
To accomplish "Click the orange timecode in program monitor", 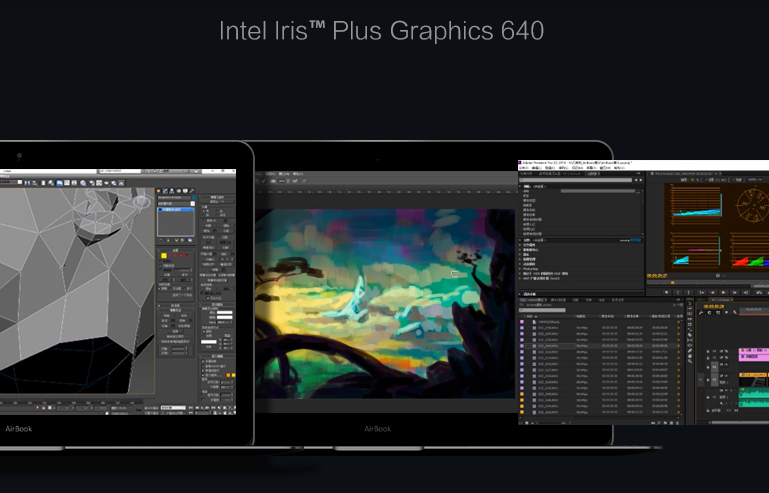I will (x=657, y=275).
